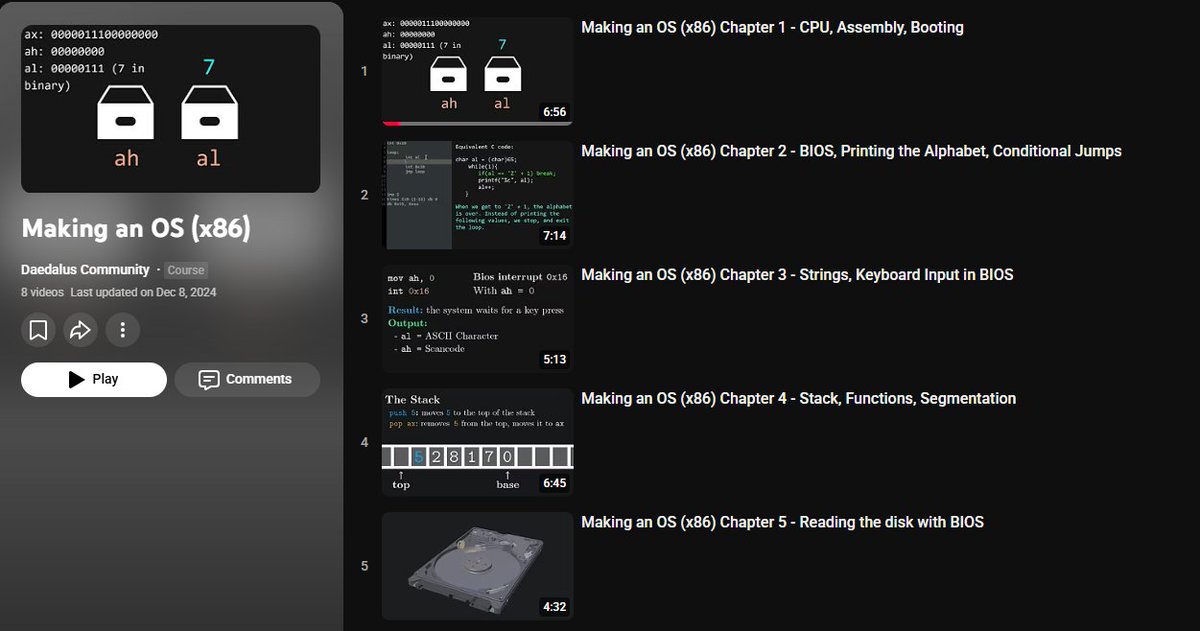Open the Comments panel
The height and width of the screenshot is (631, 1200).
point(246,379)
